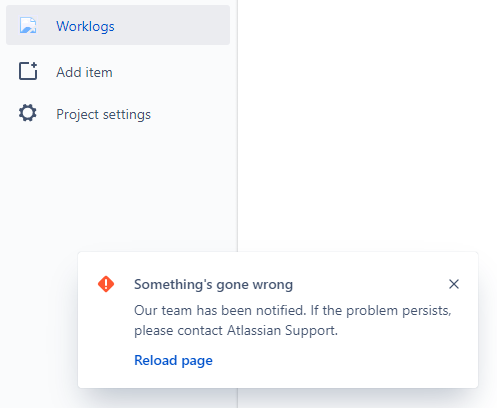Click the Add item plus-square icon
Image resolution: width=497 pixels, height=408 pixels.
click(28, 71)
